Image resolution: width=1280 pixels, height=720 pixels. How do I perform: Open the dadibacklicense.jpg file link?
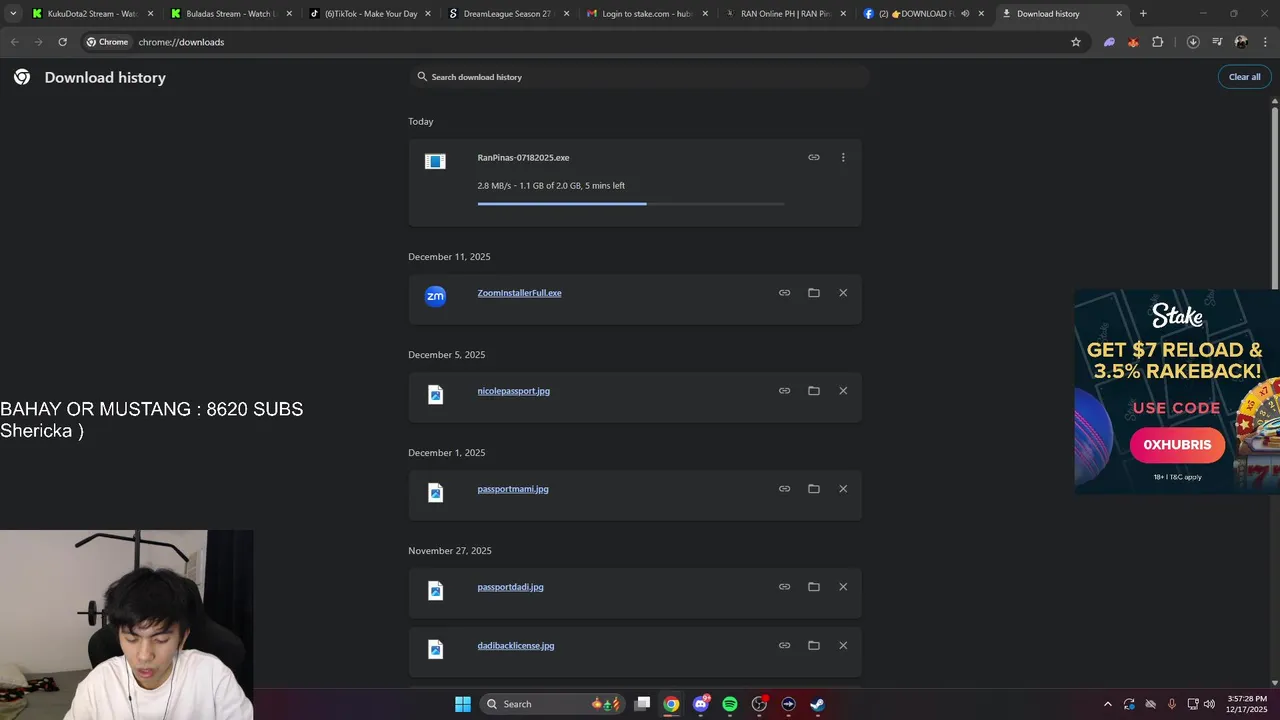pyautogui.click(x=516, y=645)
